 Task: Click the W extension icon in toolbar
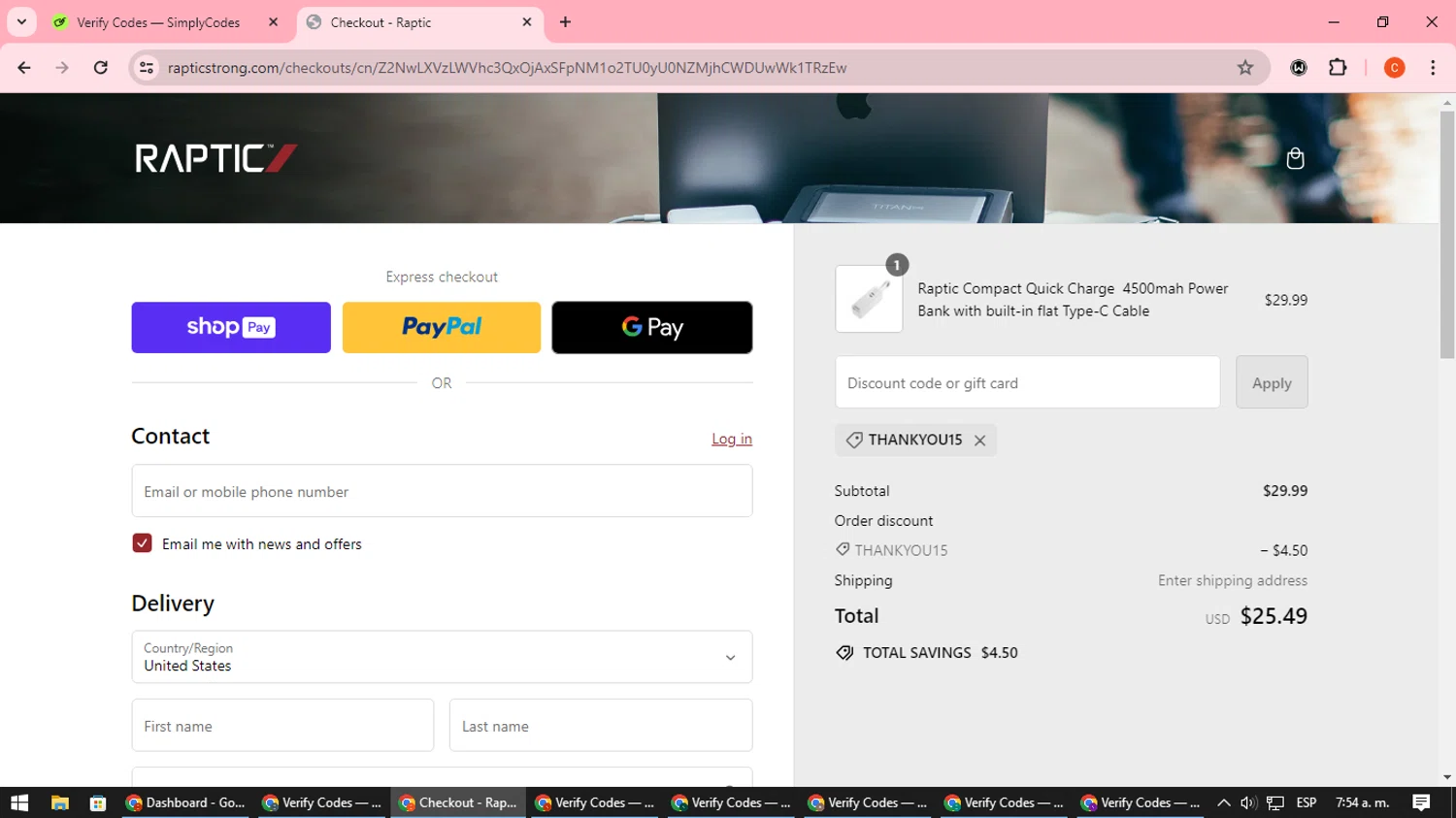[x=1299, y=68]
